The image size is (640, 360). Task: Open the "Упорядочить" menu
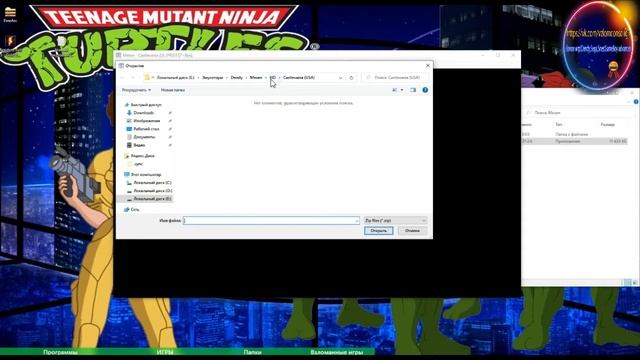click(x=136, y=90)
